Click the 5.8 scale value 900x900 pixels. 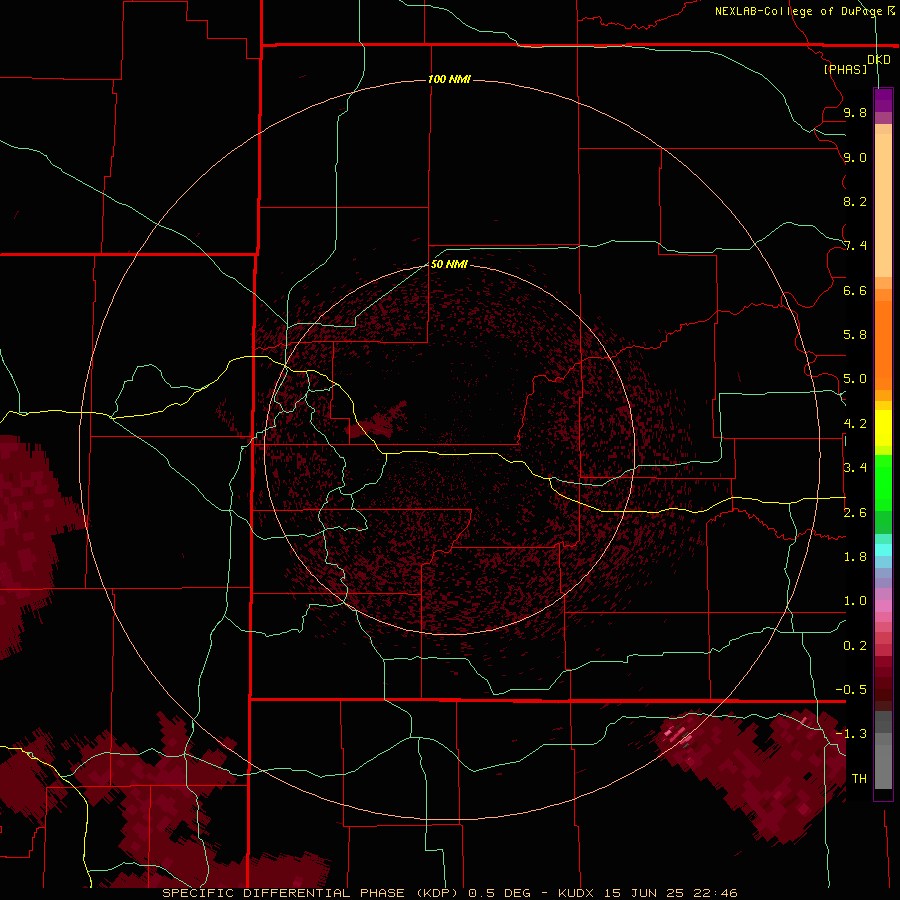pyautogui.click(x=855, y=335)
